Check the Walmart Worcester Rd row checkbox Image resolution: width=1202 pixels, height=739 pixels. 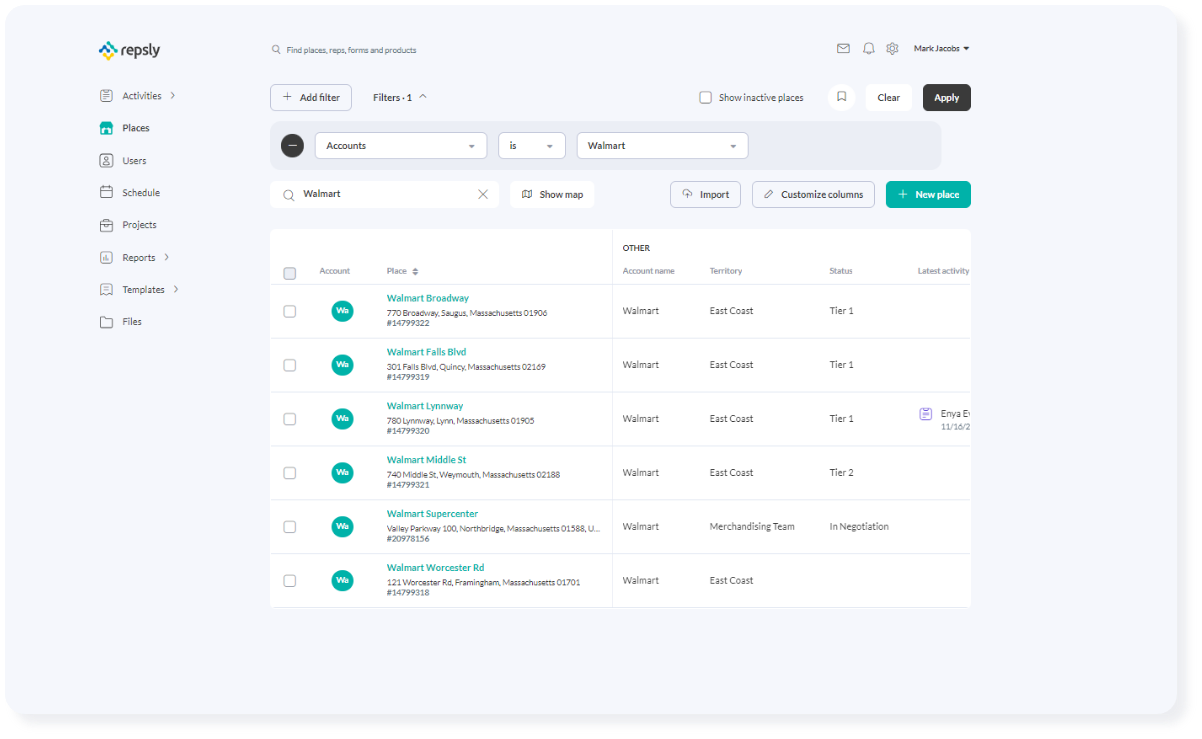(290, 580)
